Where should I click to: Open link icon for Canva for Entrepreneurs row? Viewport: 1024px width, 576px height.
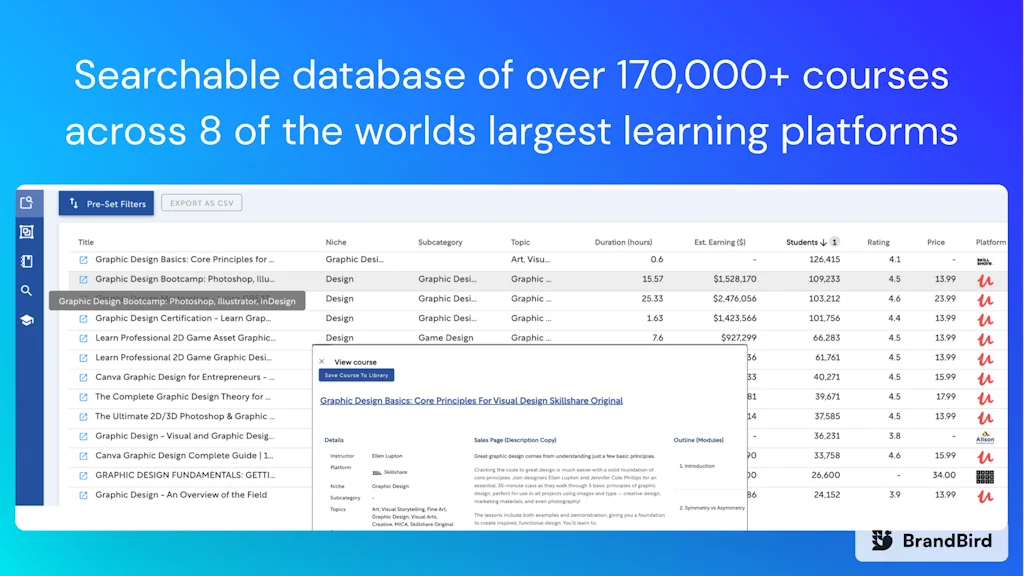(83, 377)
